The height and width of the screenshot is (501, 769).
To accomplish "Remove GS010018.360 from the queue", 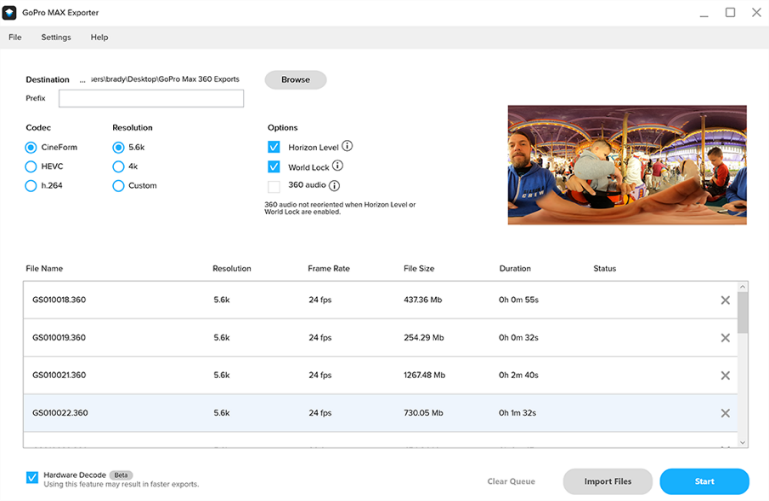I will click(725, 300).
